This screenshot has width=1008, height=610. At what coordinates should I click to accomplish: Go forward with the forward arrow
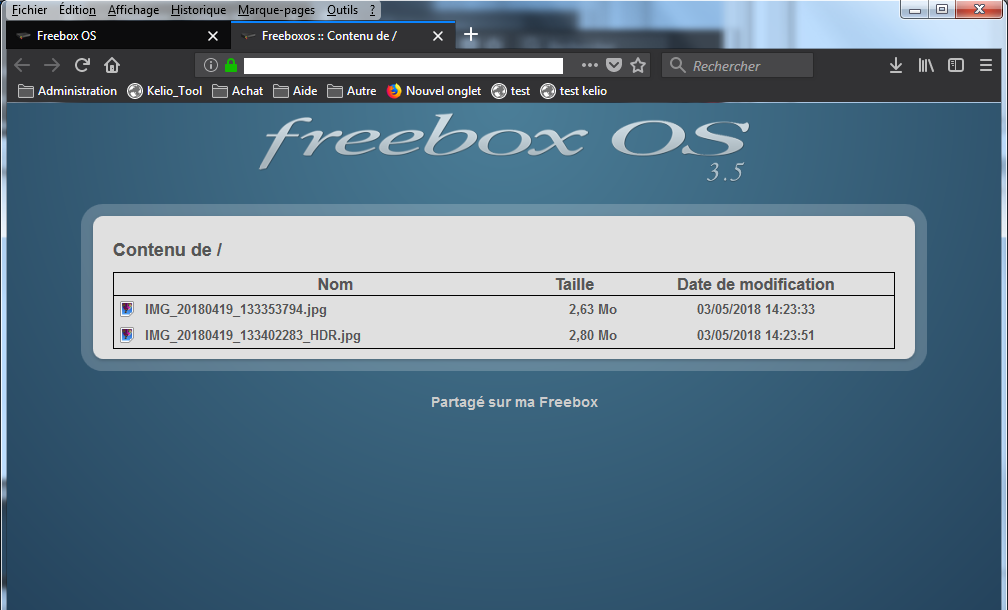pos(52,65)
